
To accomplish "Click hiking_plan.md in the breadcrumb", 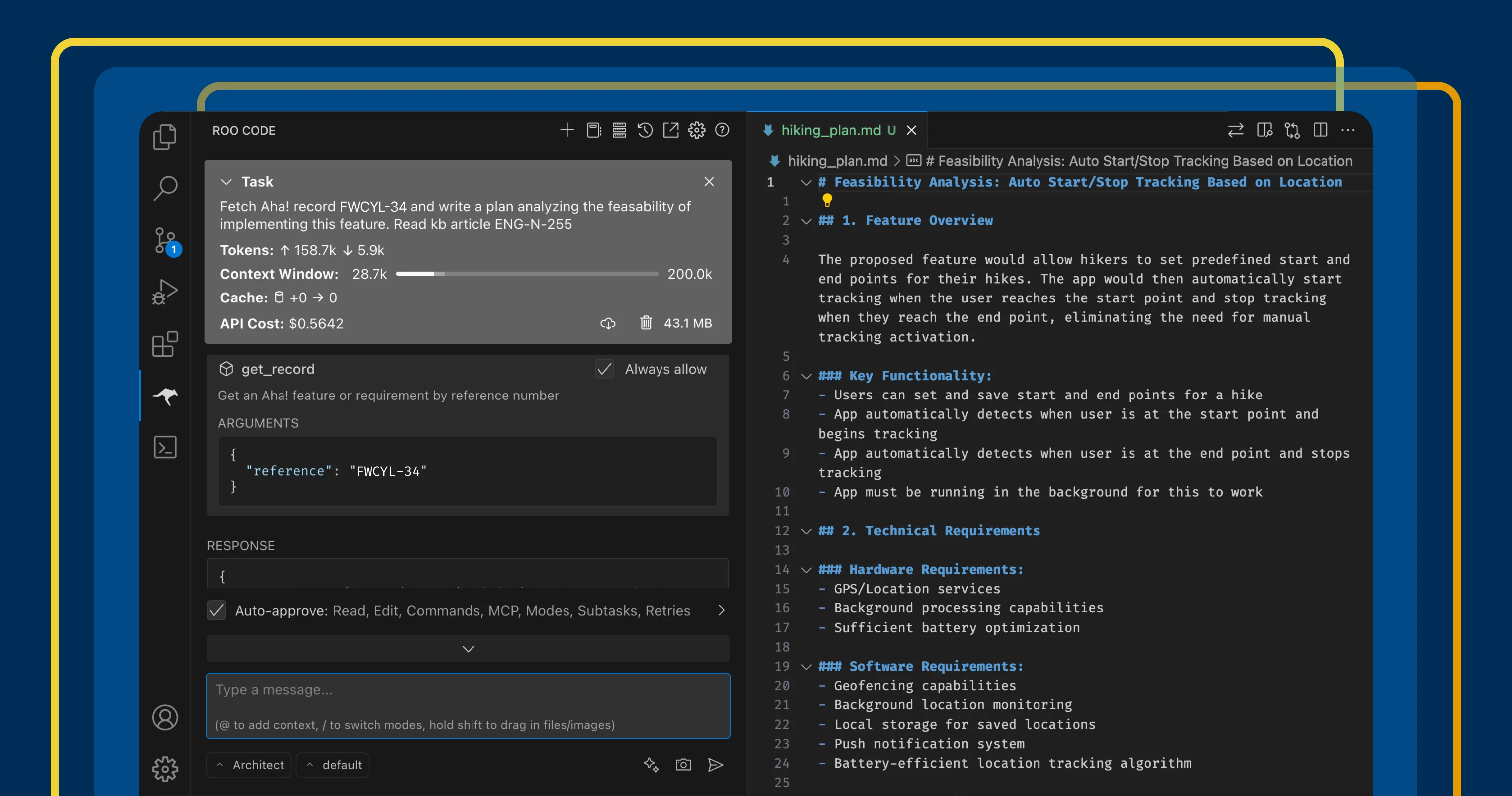I will (x=837, y=161).
